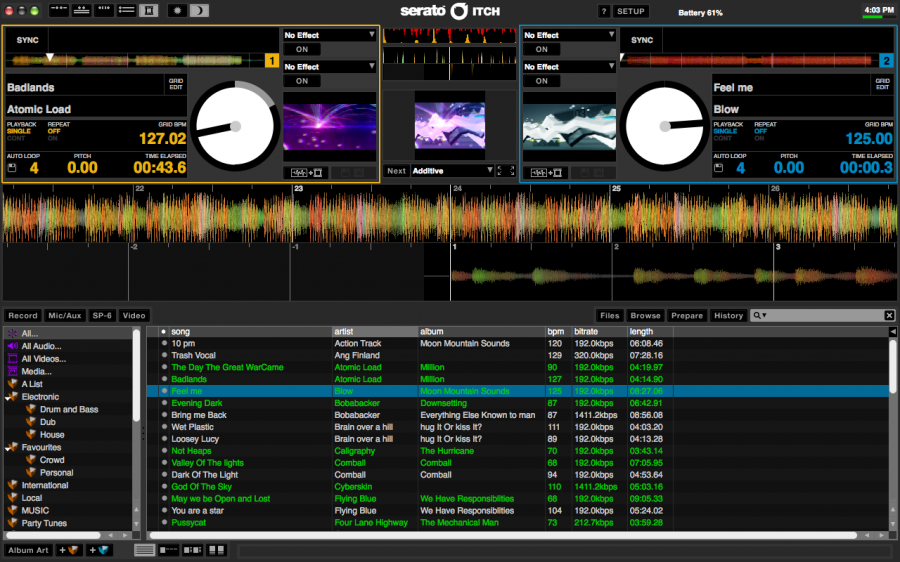Click the collapse arrow at the library's top-right corner
The image size is (900, 562).
[x=893, y=331]
